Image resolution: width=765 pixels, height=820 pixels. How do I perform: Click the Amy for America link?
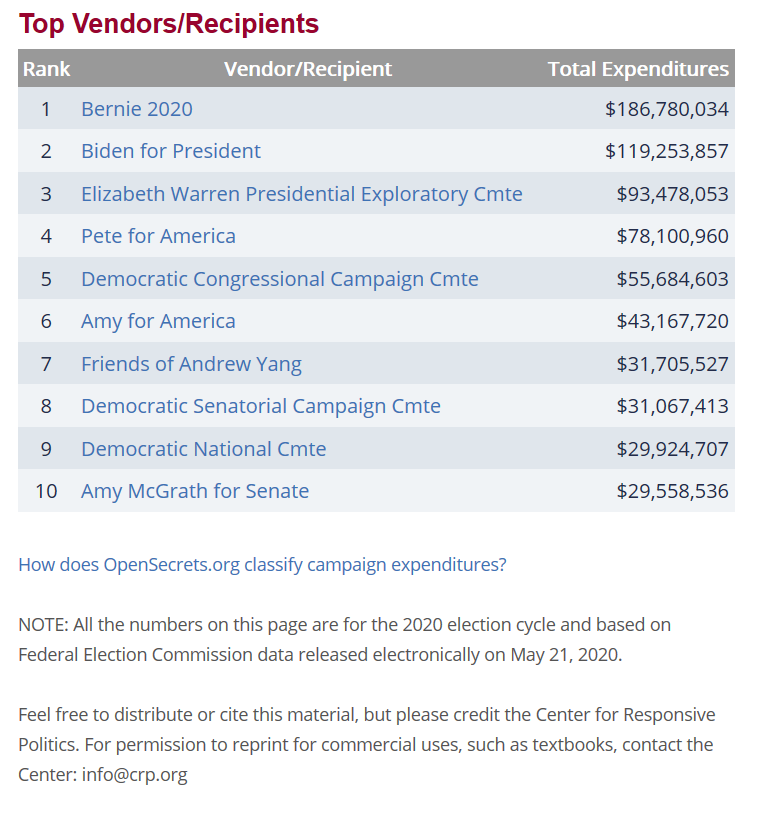[x=158, y=321]
